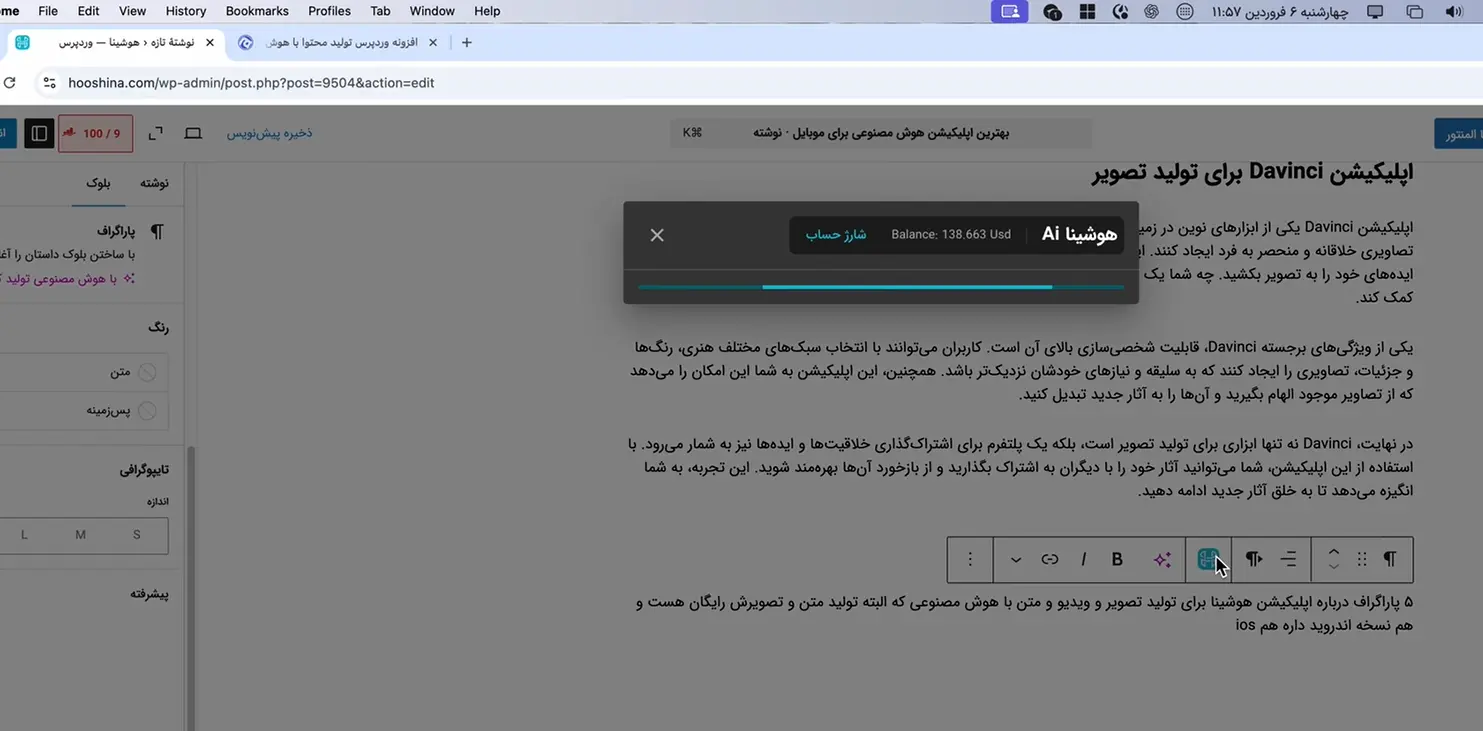Click ChatGPT icon in menu bar

pyautogui.click(x=1151, y=12)
